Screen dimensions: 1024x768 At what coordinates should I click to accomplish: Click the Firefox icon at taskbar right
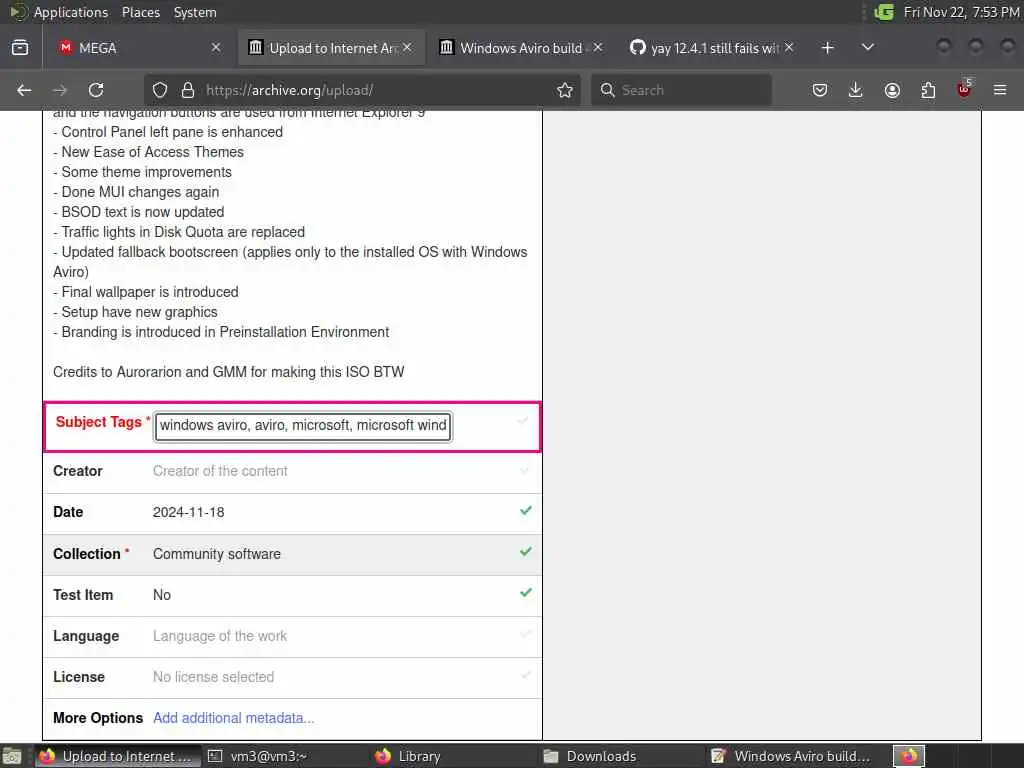pos(909,756)
